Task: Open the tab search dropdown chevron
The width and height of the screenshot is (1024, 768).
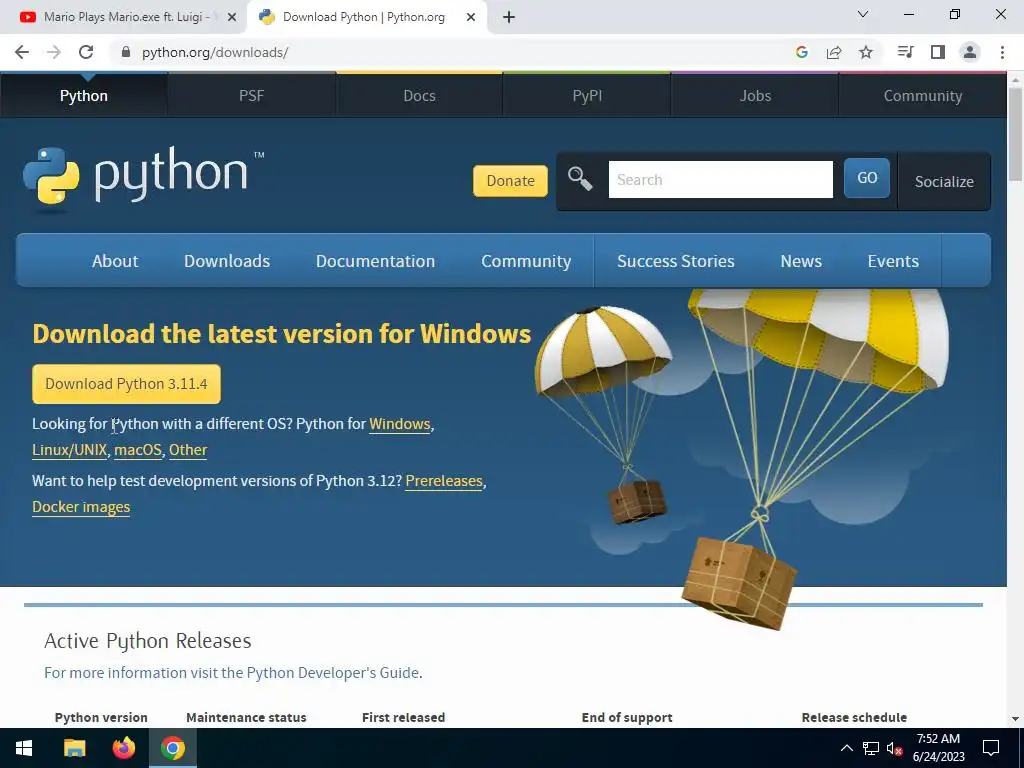Action: [863, 14]
